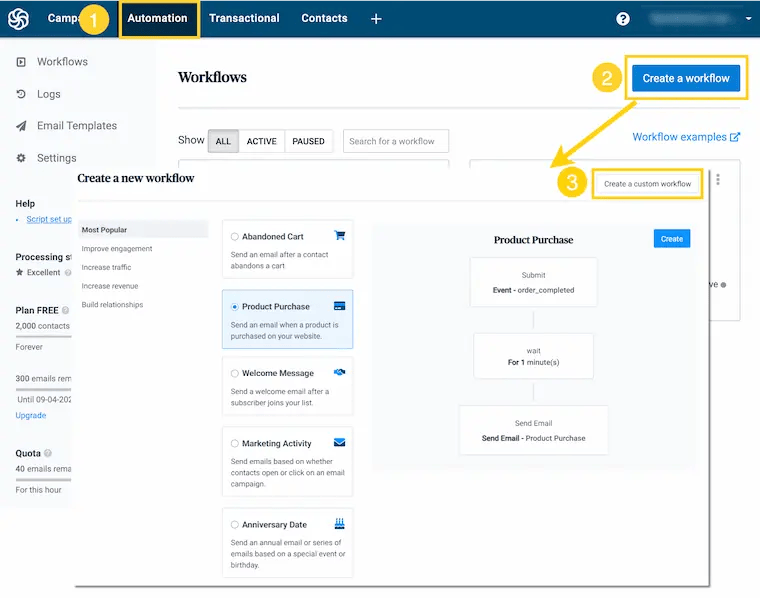
Task: Expand the account dropdown arrow
Action: pyautogui.click(x=749, y=18)
